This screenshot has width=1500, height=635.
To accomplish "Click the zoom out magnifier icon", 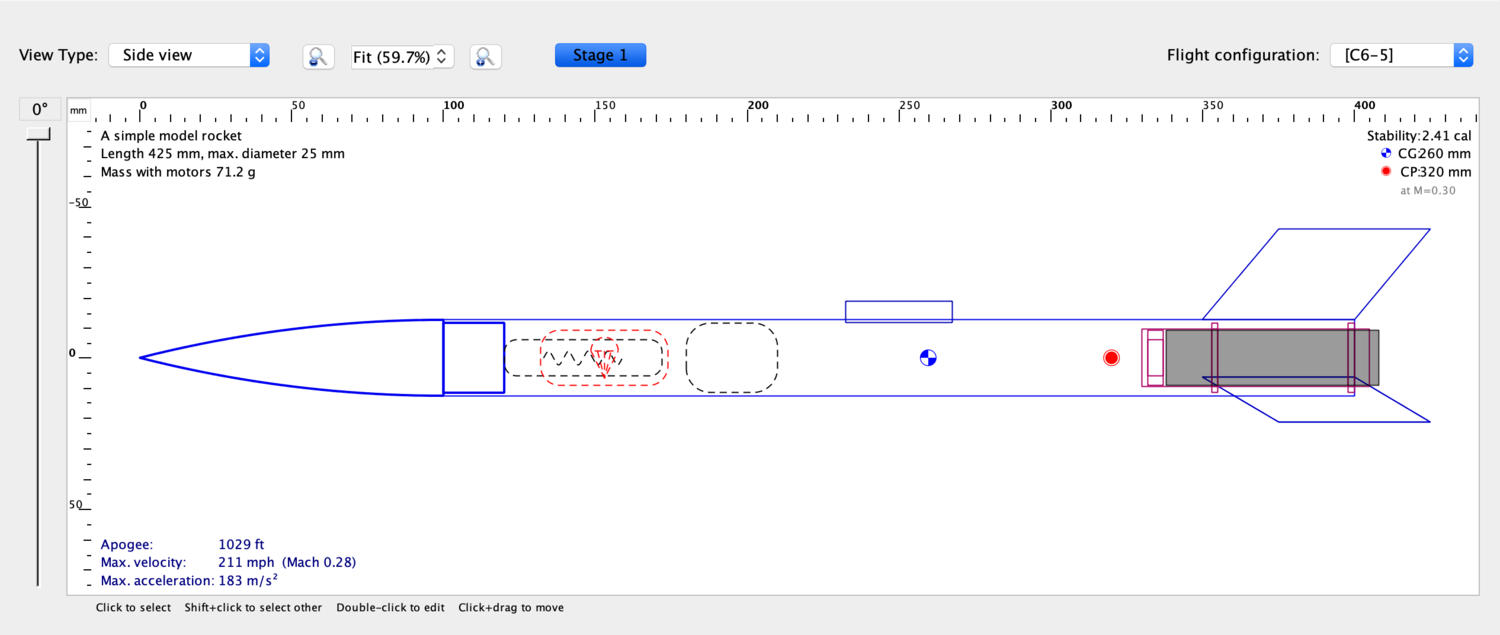I will (x=318, y=56).
